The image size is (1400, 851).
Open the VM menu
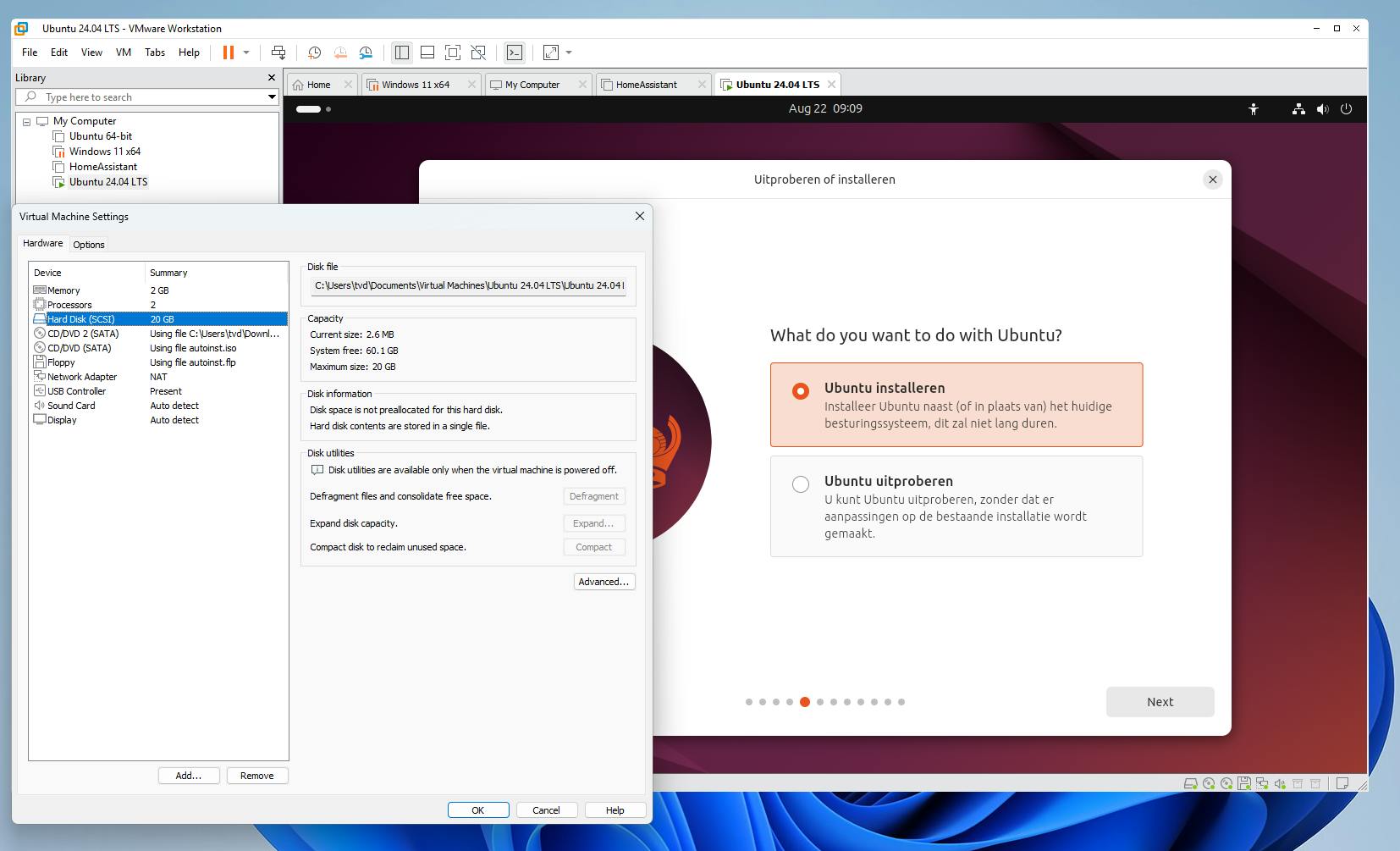tap(124, 52)
